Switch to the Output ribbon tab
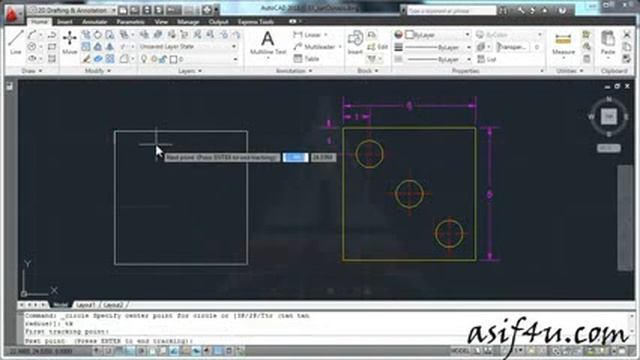 218,22
